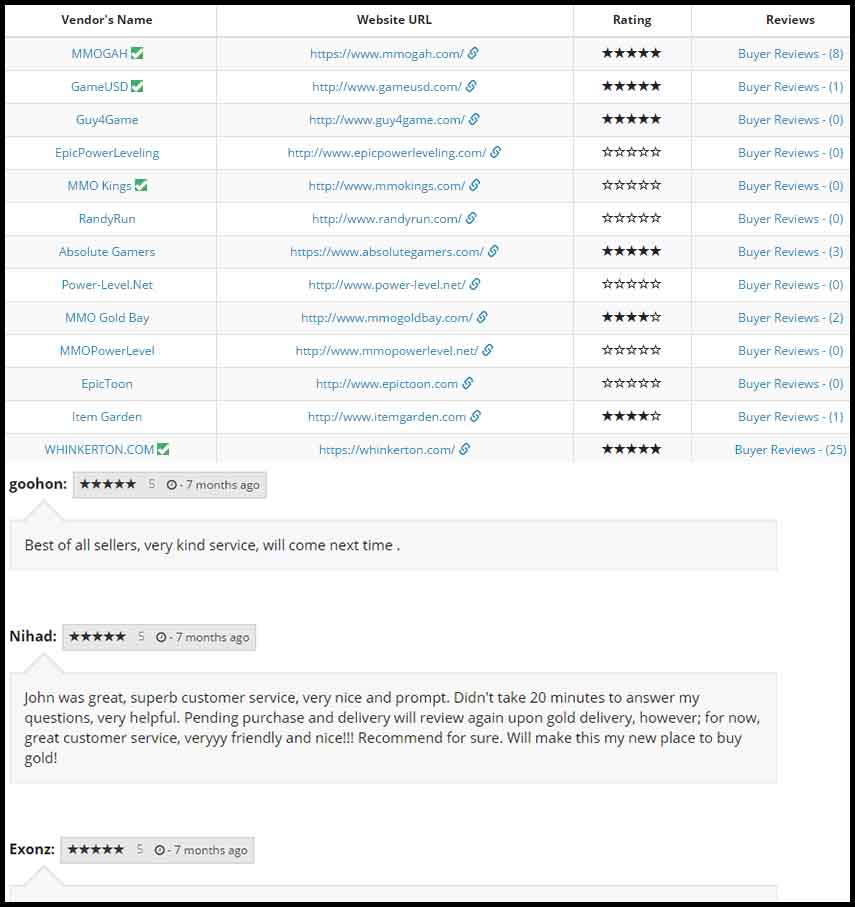Image resolution: width=855 pixels, height=907 pixels.
Task: Click the link icon beside power-level.net URL
Action: click(x=475, y=284)
